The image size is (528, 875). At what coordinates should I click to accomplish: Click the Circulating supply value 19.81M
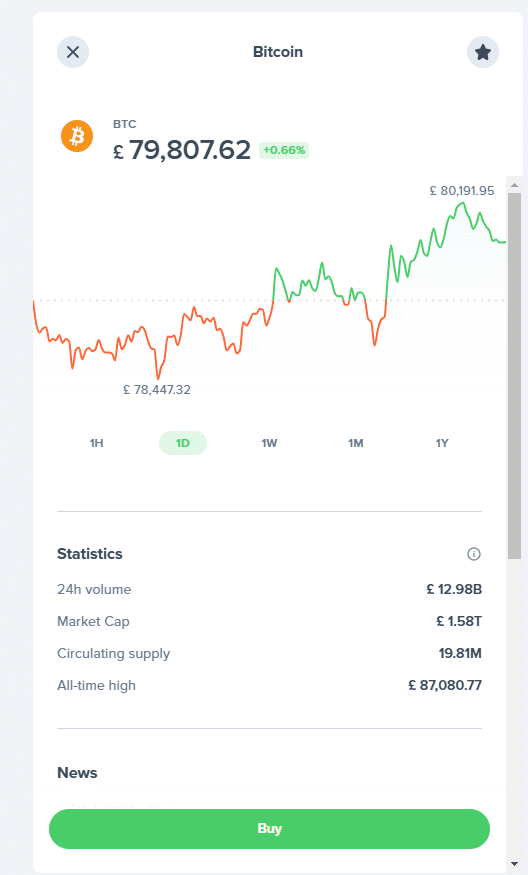tap(460, 653)
